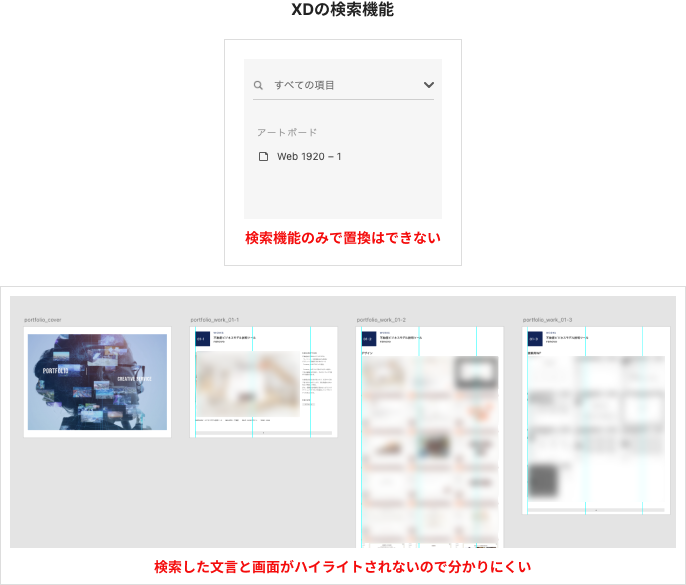This screenshot has width=686, height=585.
Task: Click the artboard page icon beside Web 1920
Action: (263, 157)
